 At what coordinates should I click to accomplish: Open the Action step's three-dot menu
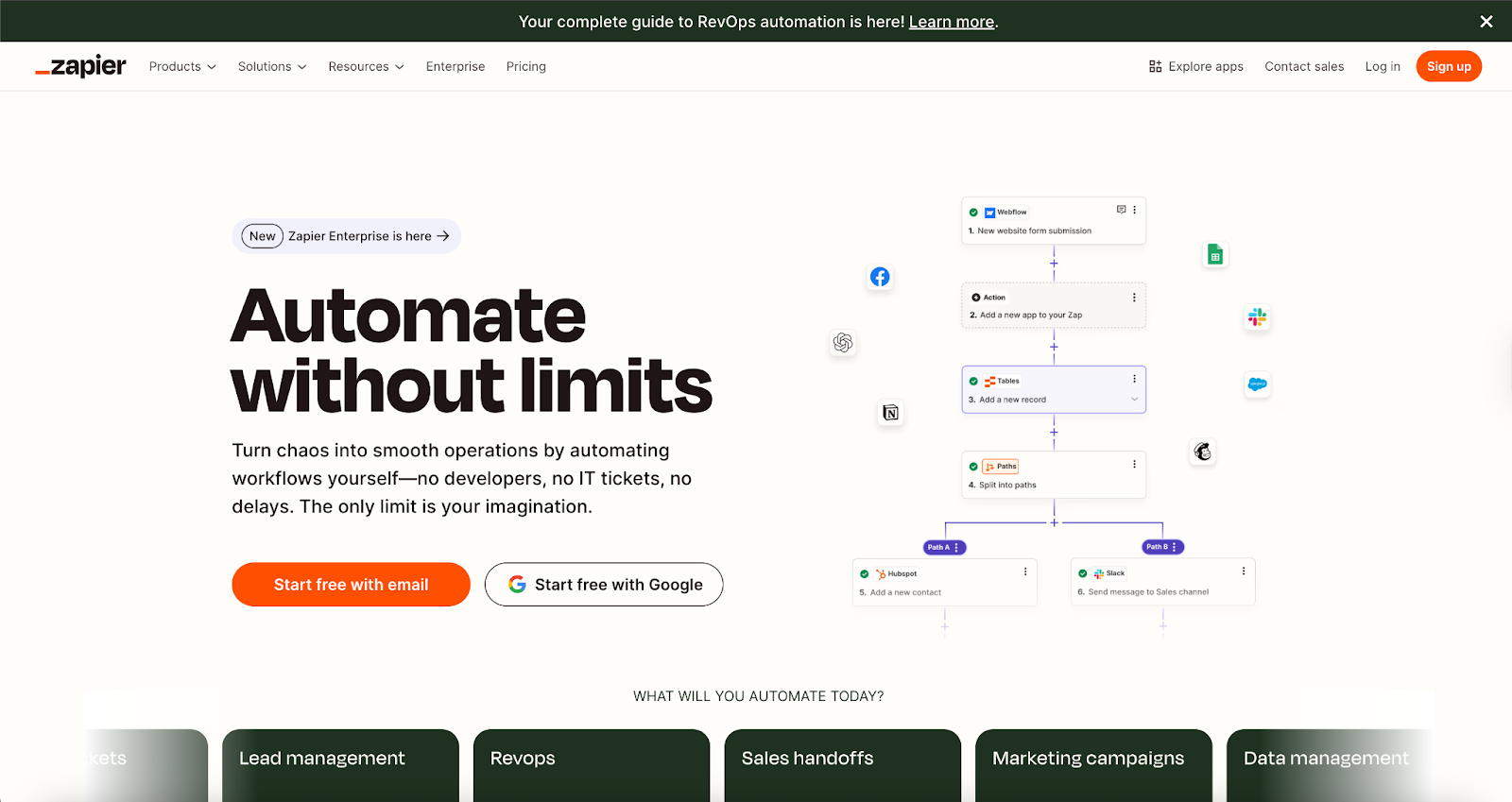click(1134, 298)
